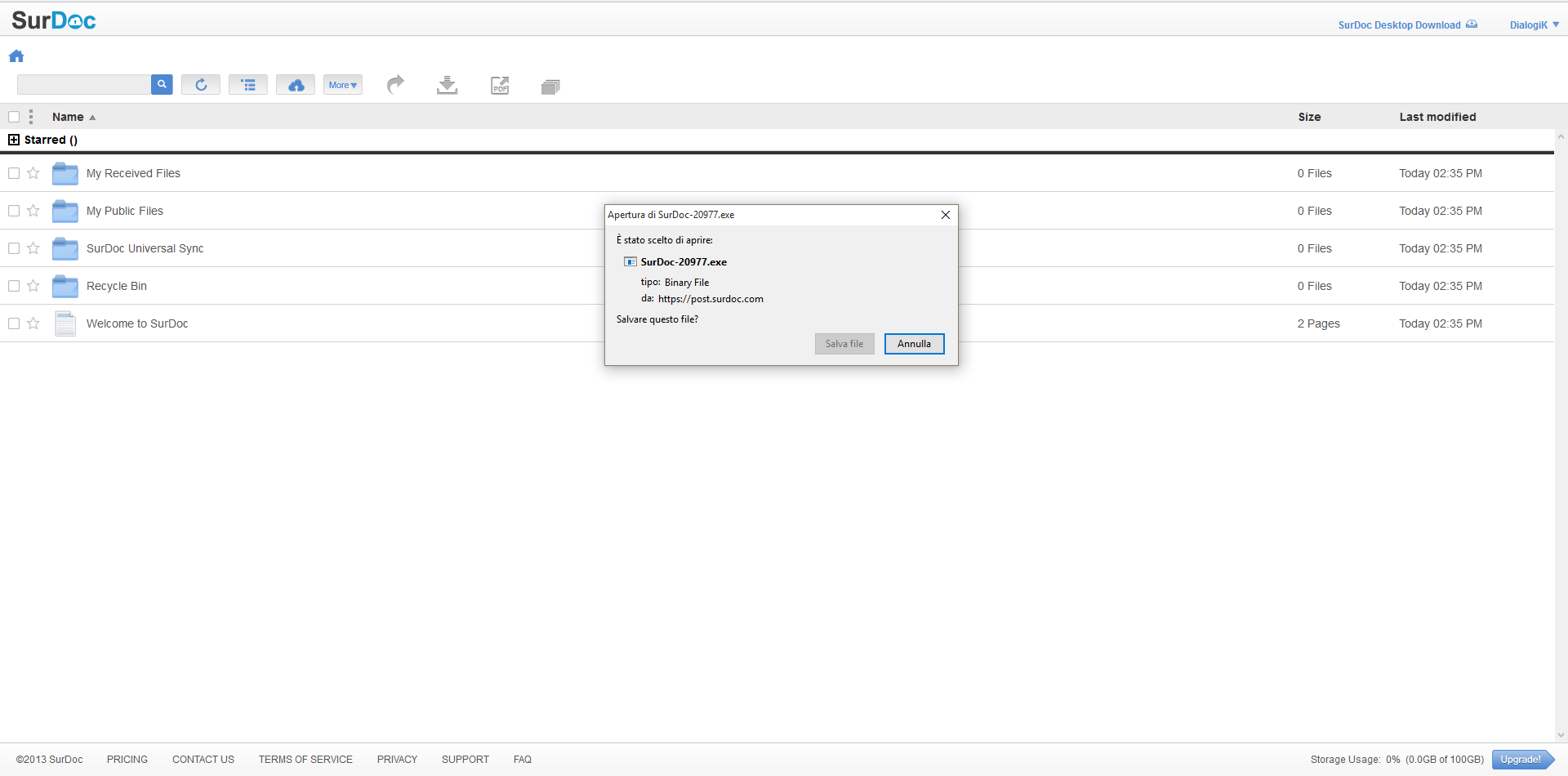Image resolution: width=1568 pixels, height=776 pixels.
Task: Check the SurDoc Universal Sync checkbox
Action: [x=14, y=248]
